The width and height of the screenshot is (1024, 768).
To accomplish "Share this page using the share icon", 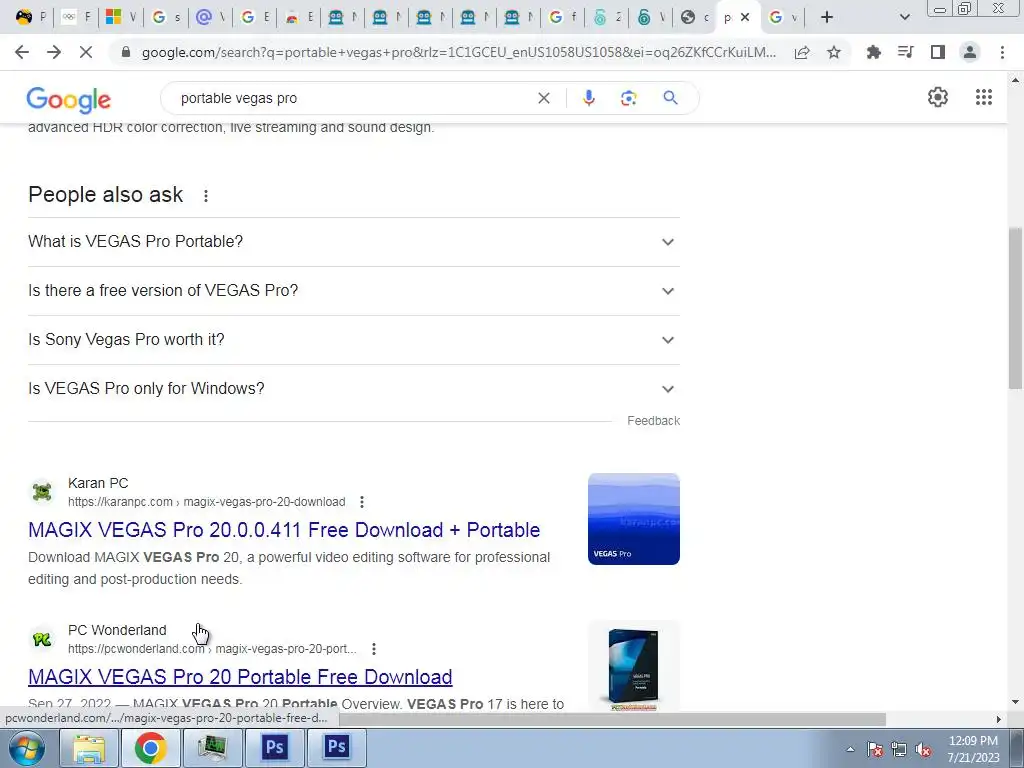I will pyautogui.click(x=802, y=52).
